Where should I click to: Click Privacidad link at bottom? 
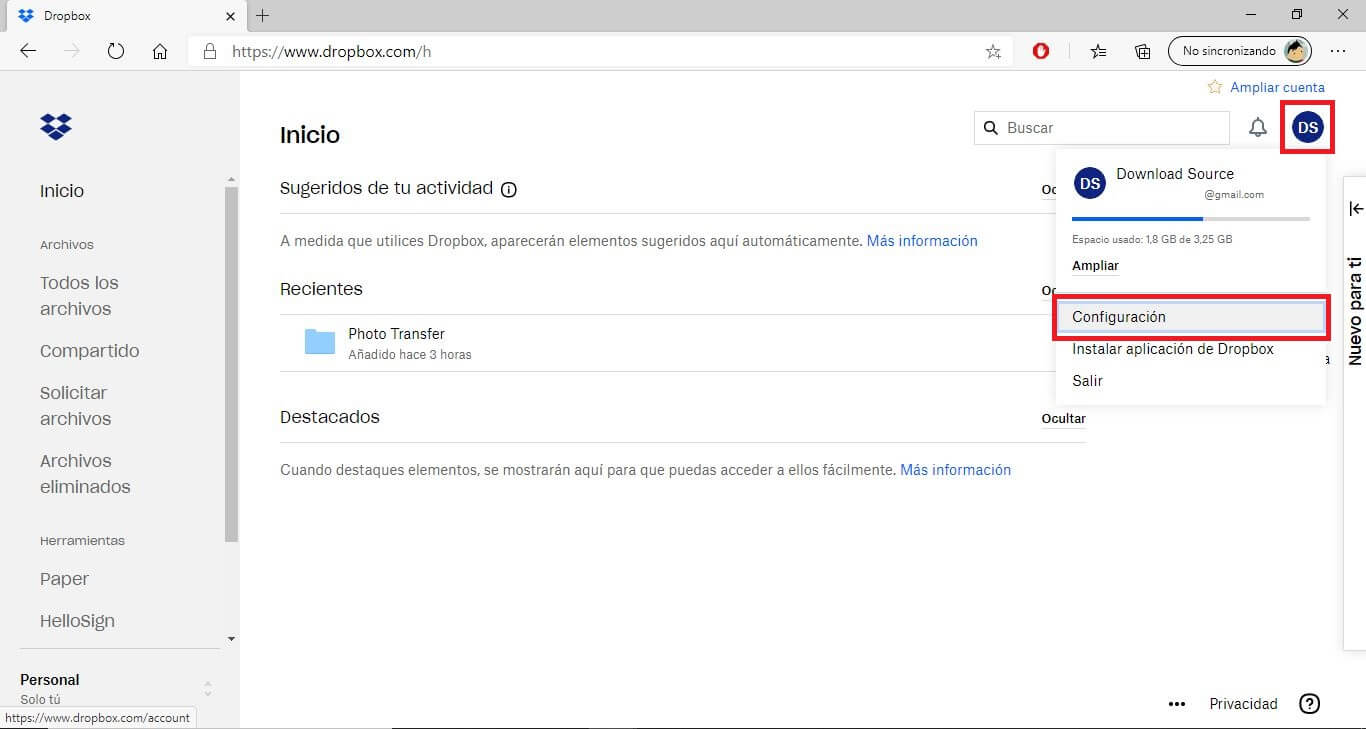tap(1243, 704)
